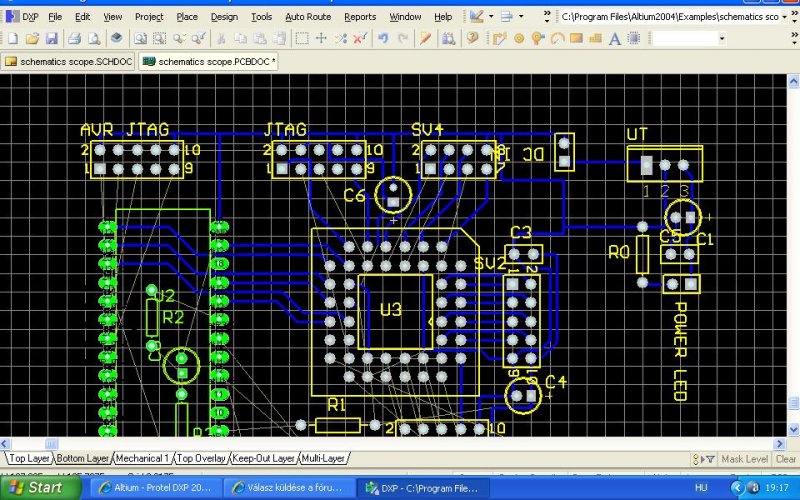
Task: Select the Place Arc tool
Action: click(557, 38)
